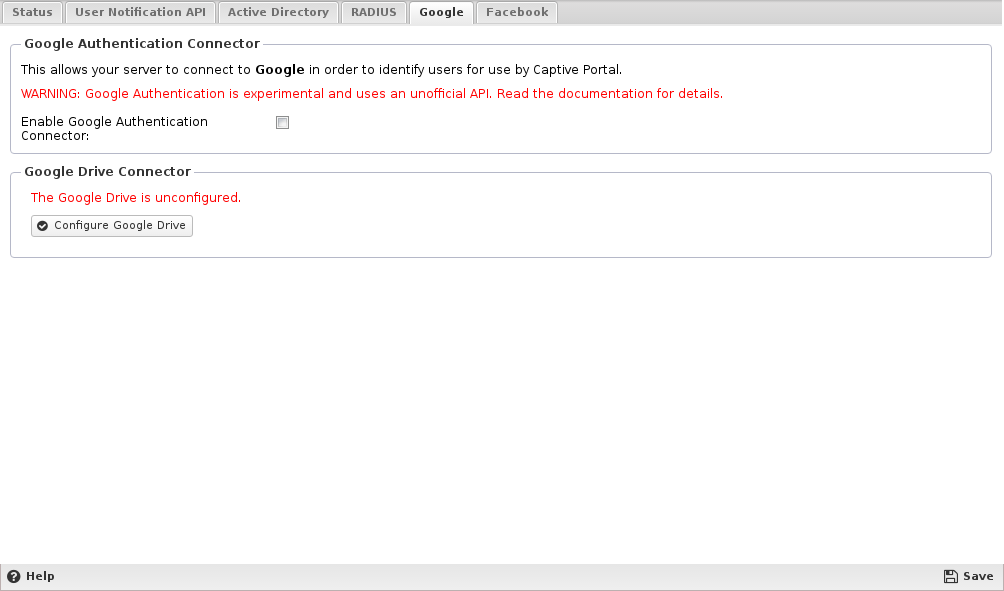Click checkmark icon on Configure Google Drive
The image size is (1004, 591).
[42, 226]
